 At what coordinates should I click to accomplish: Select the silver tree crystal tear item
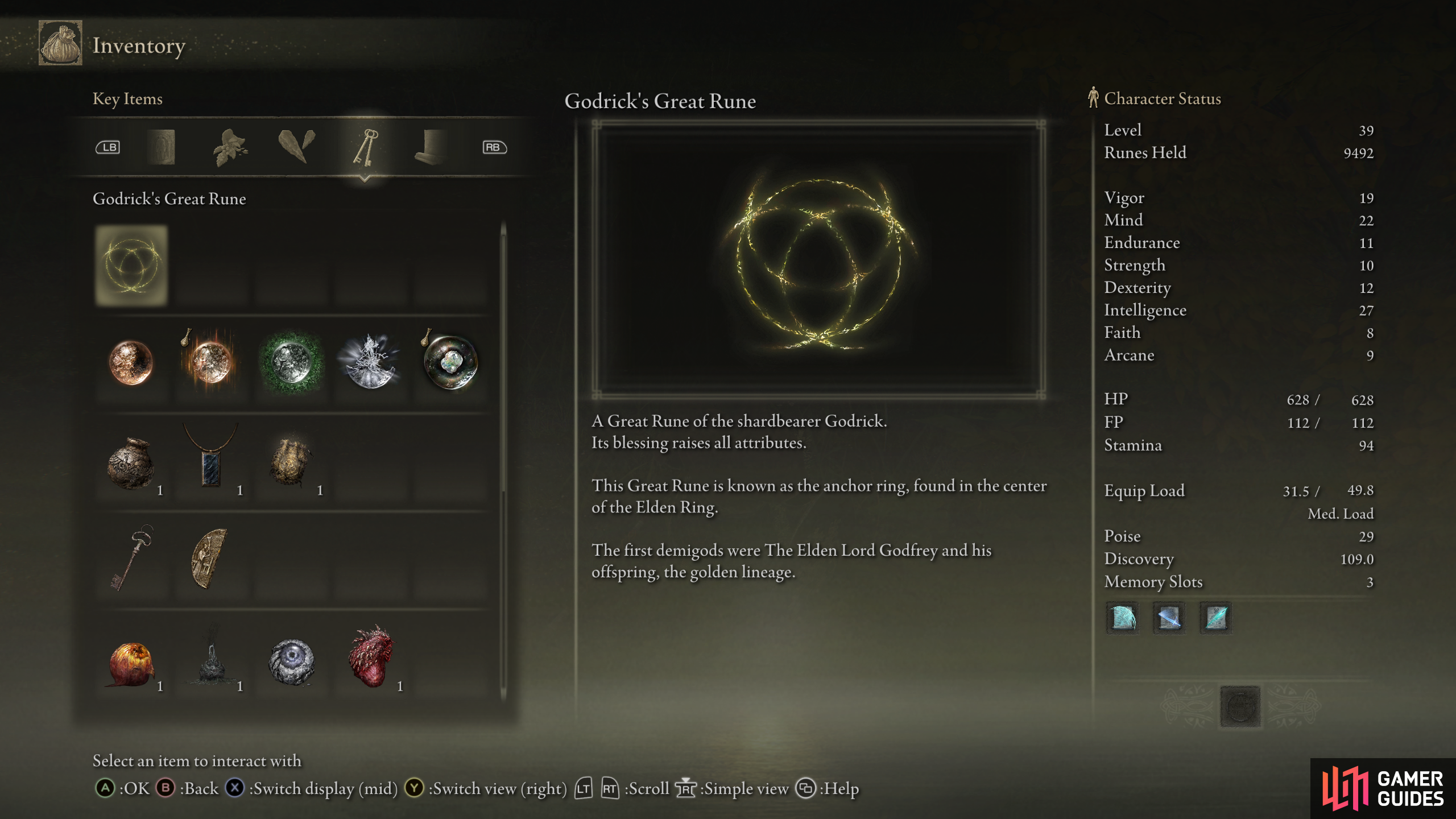coord(371,363)
